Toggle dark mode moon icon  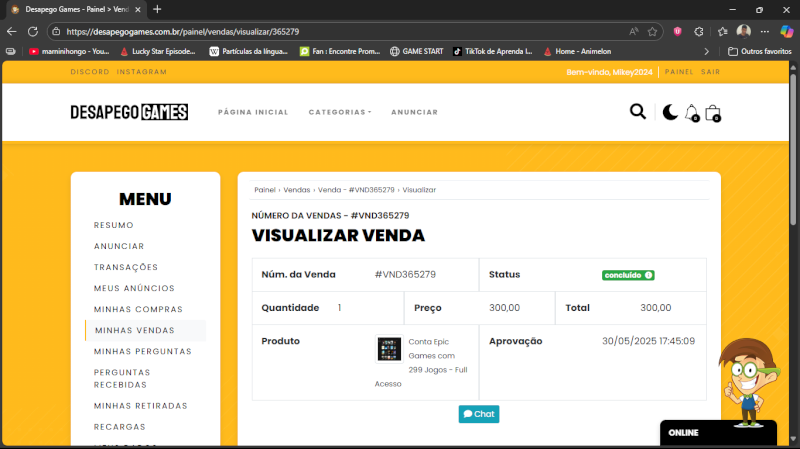[670, 112]
